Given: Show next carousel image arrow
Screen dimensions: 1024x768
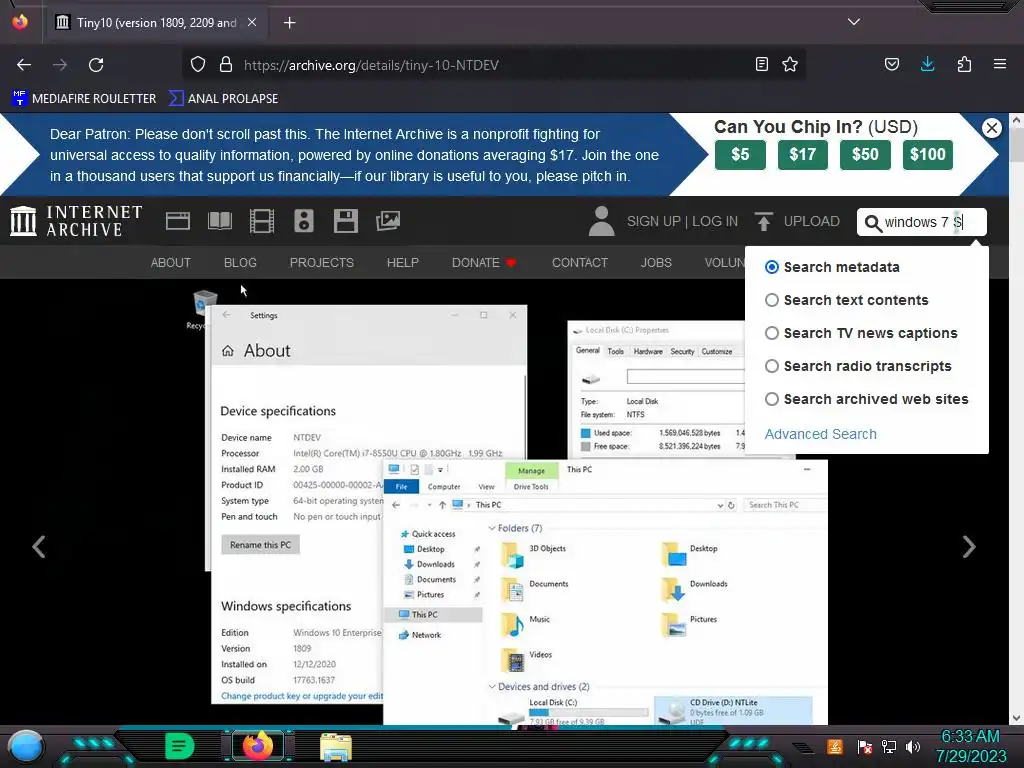Looking at the screenshot, I should pos(969,547).
